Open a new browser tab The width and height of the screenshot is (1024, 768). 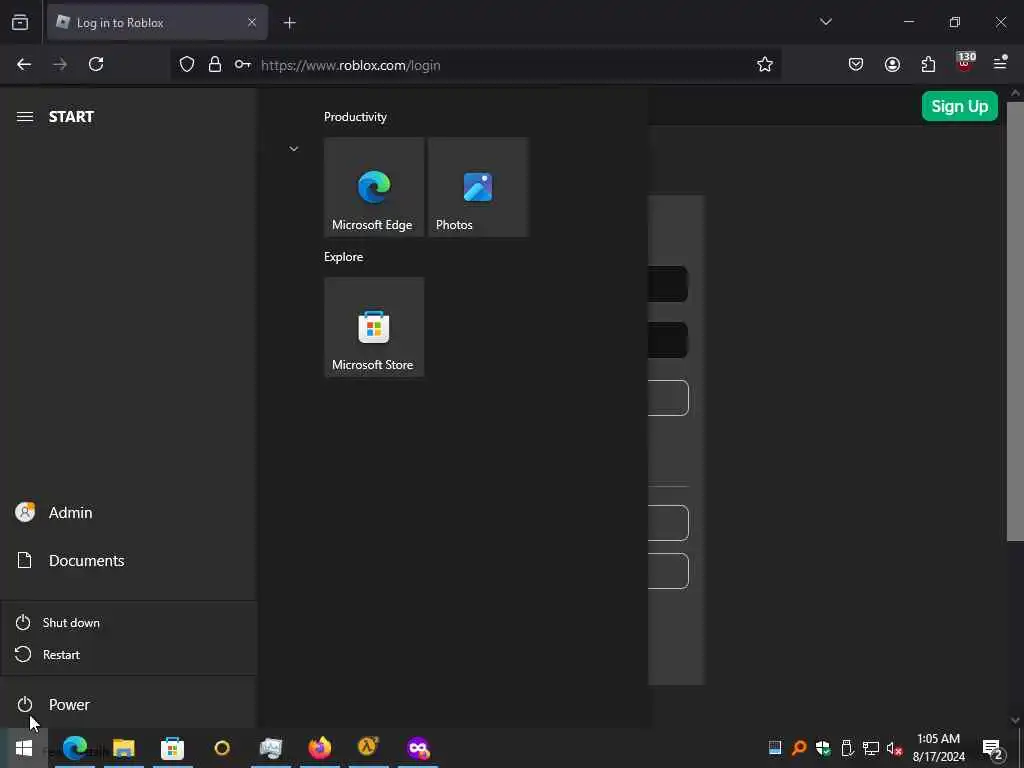coord(290,23)
